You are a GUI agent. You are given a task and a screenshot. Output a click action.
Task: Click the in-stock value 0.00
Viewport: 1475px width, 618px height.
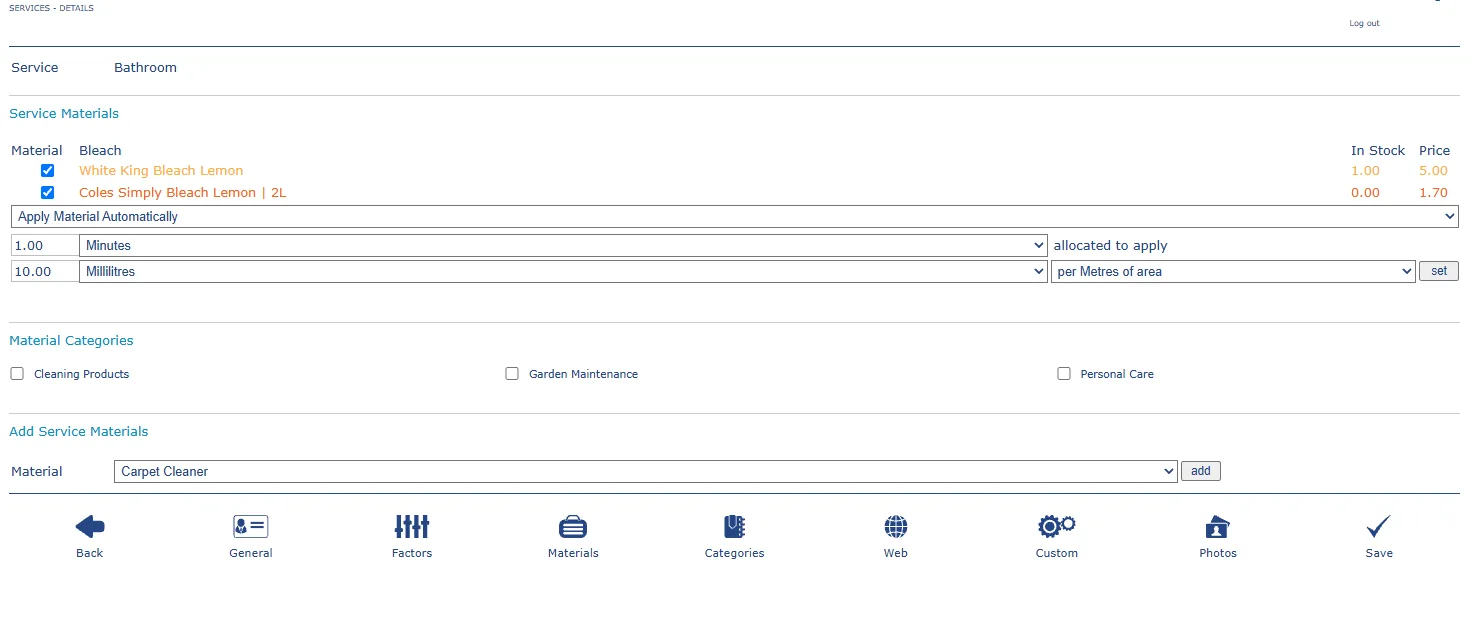tap(1365, 193)
